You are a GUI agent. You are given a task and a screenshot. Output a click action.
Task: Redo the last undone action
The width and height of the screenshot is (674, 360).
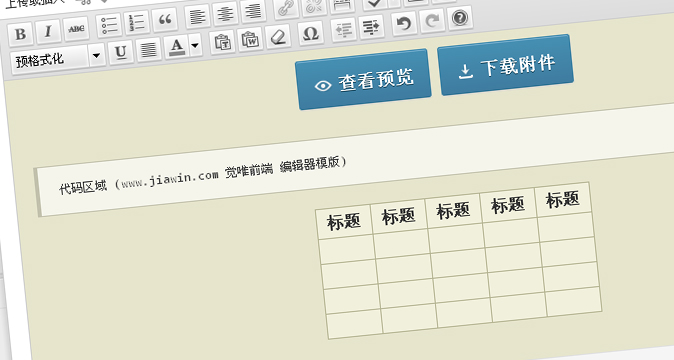click(x=432, y=21)
